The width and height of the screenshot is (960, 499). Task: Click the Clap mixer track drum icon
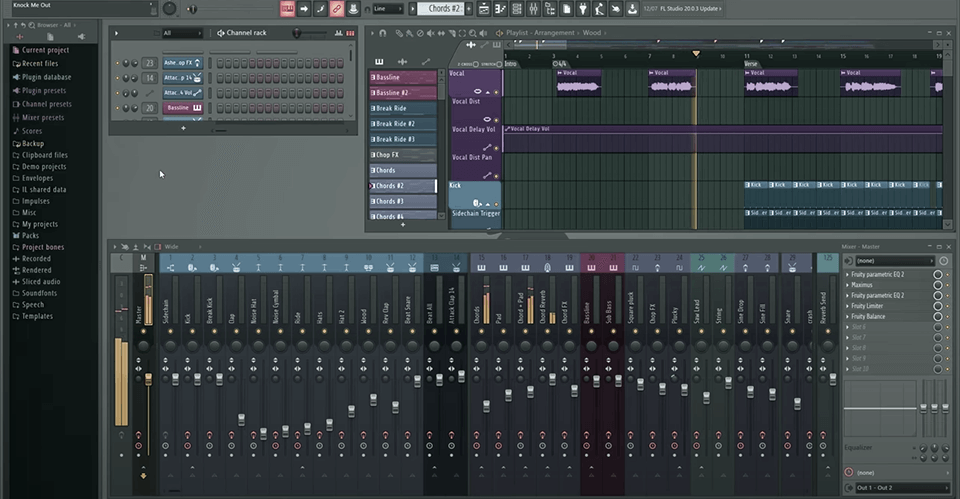point(236,268)
